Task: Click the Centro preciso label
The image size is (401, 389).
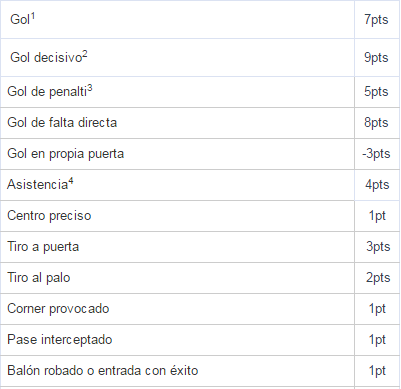Action: [49, 216]
